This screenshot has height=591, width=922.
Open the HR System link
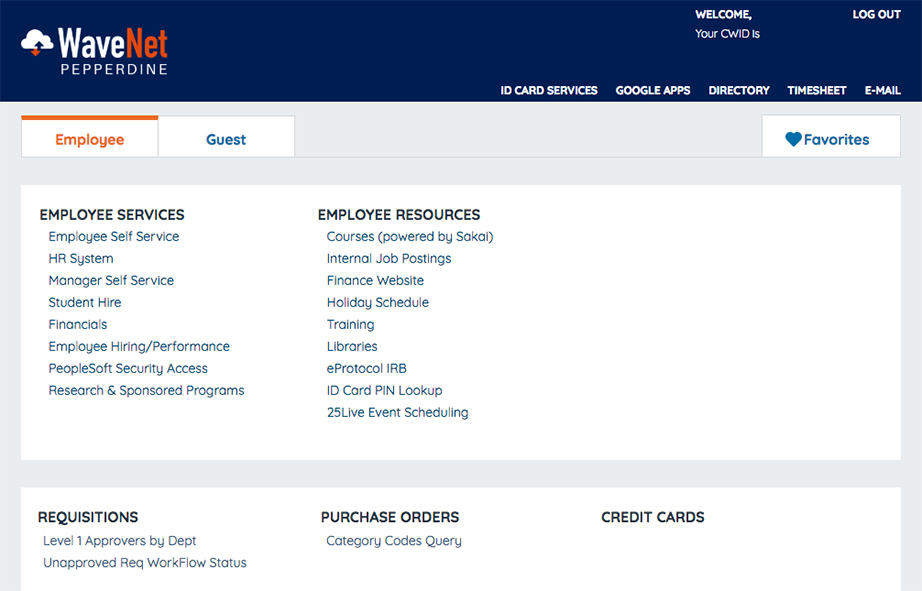click(81, 259)
